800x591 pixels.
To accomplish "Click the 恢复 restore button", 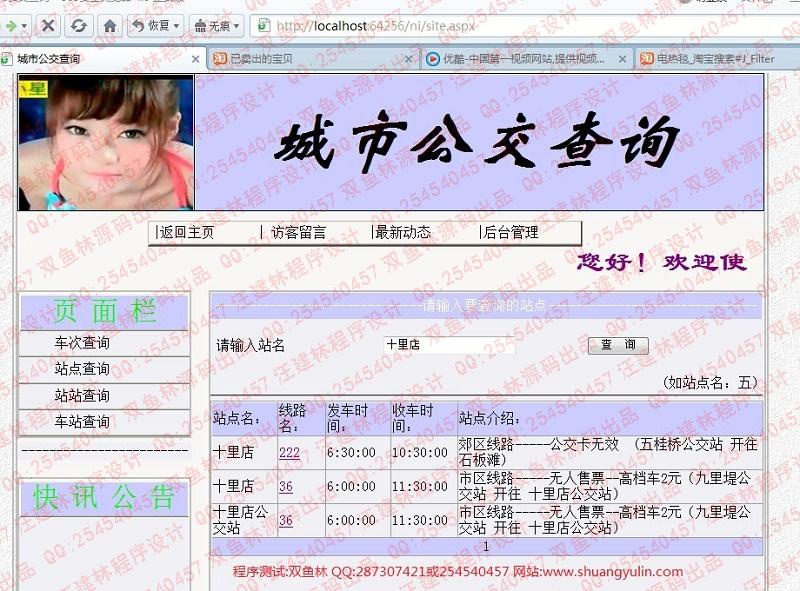I will [151, 25].
